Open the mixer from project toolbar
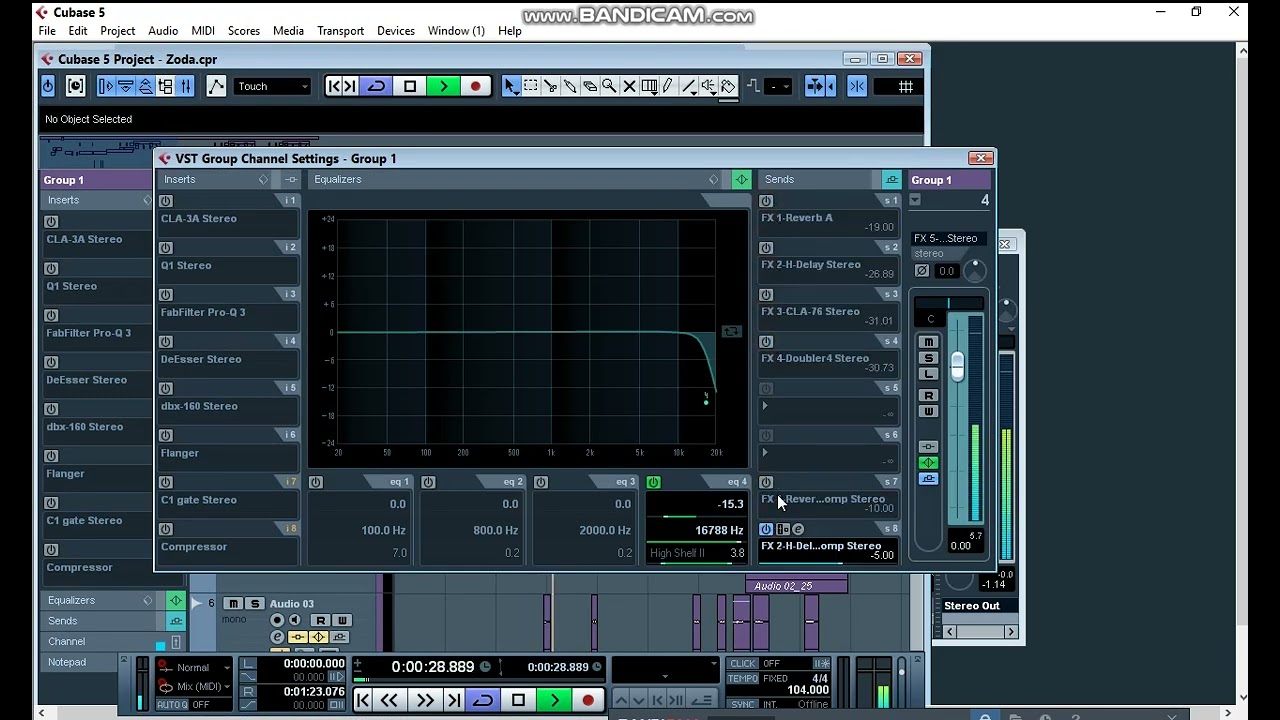The height and width of the screenshot is (720, 1280). pyautogui.click(x=185, y=87)
